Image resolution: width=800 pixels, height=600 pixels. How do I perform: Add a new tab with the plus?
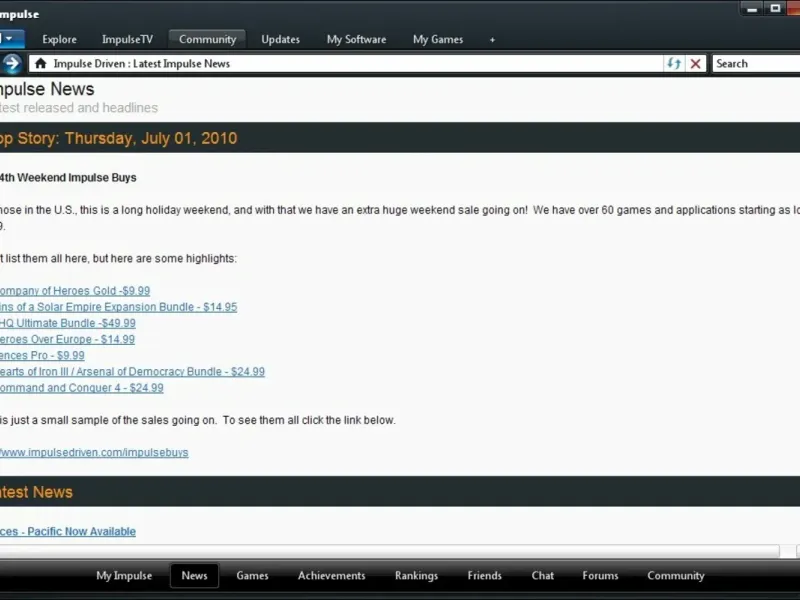point(492,40)
